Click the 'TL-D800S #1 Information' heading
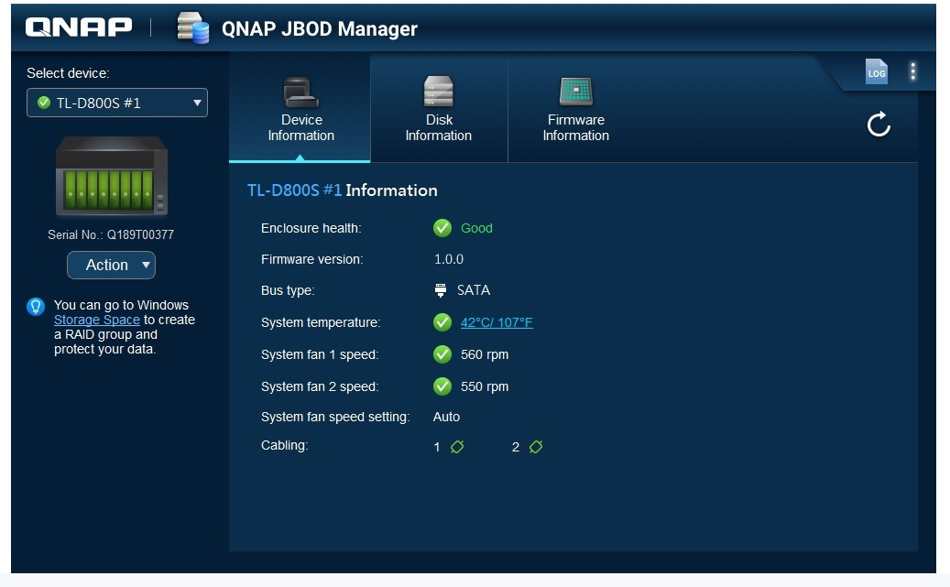Screen dimensions: 950x587 click(x=342, y=190)
